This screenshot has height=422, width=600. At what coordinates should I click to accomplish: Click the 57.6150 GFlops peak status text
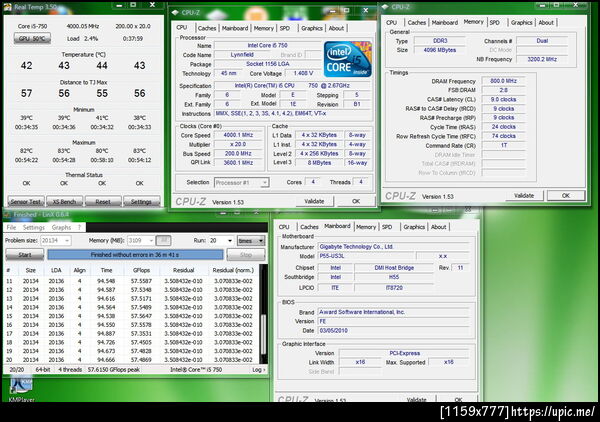click(x=114, y=370)
